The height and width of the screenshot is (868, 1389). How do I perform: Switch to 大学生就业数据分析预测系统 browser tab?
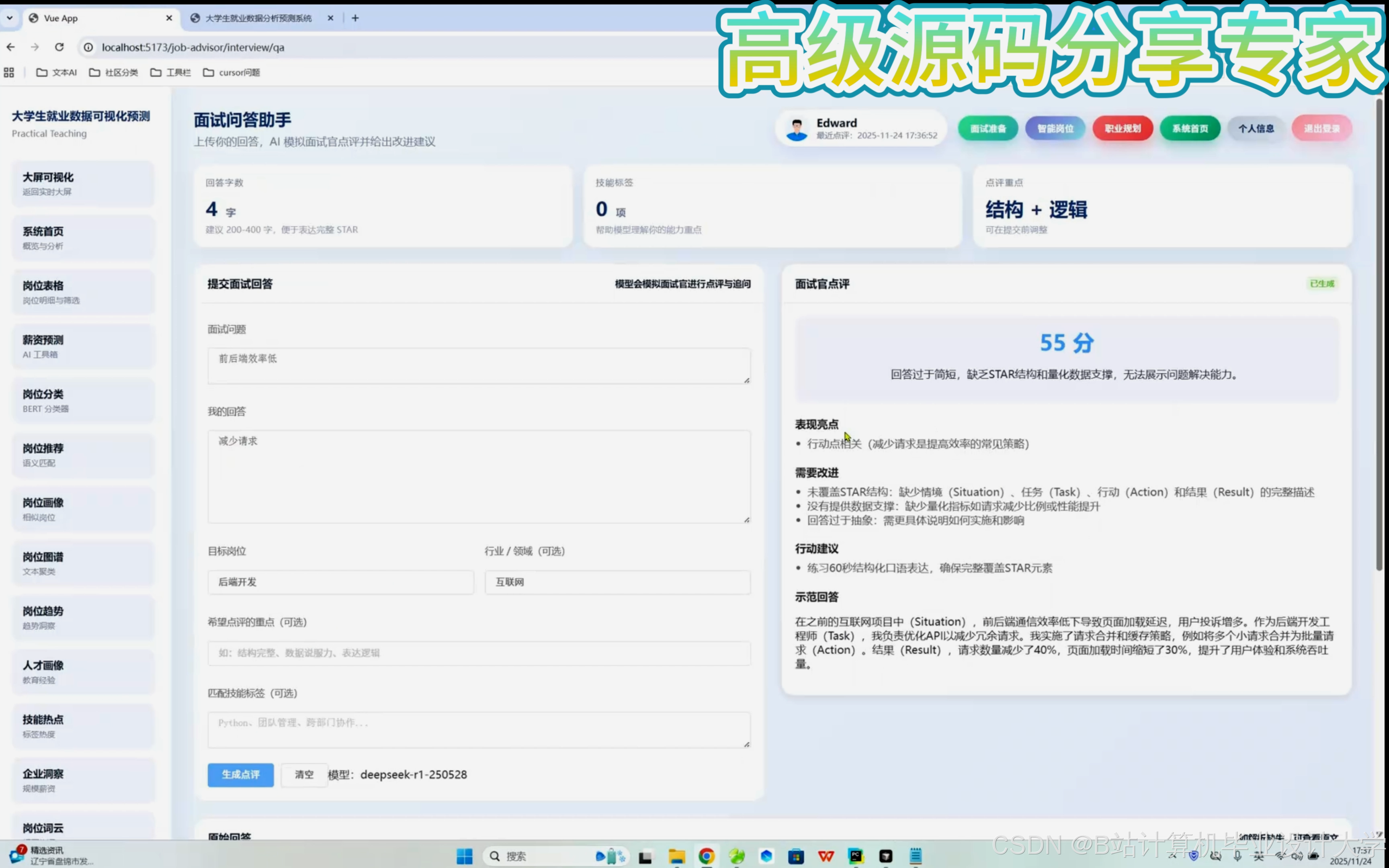(x=258, y=18)
